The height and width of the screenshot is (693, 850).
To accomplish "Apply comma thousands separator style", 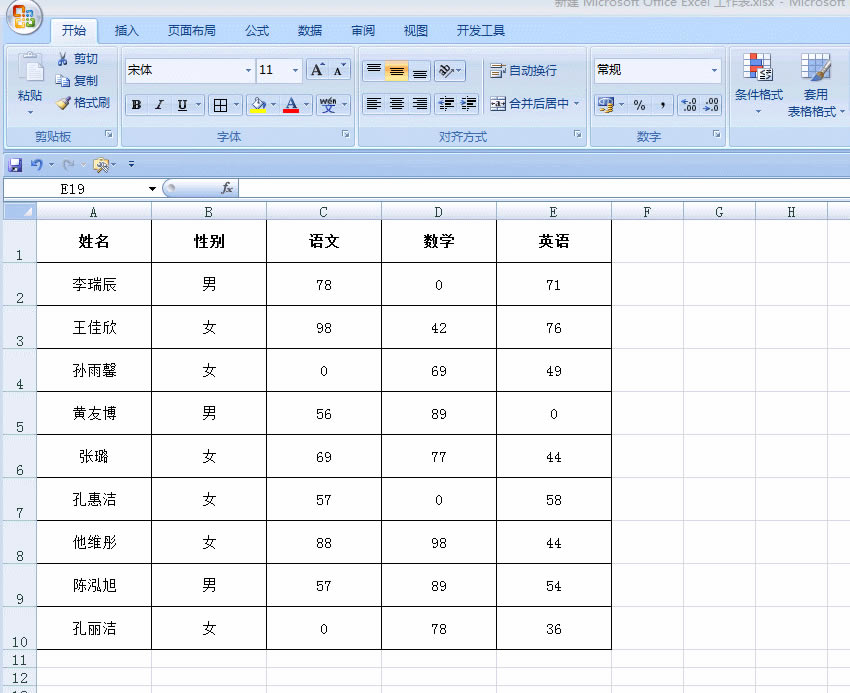I will tap(662, 105).
